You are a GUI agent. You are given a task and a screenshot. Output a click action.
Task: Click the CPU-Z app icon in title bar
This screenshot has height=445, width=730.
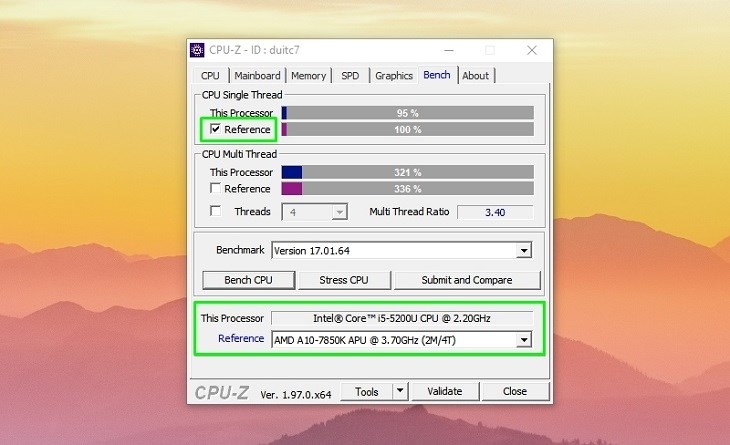(199, 50)
